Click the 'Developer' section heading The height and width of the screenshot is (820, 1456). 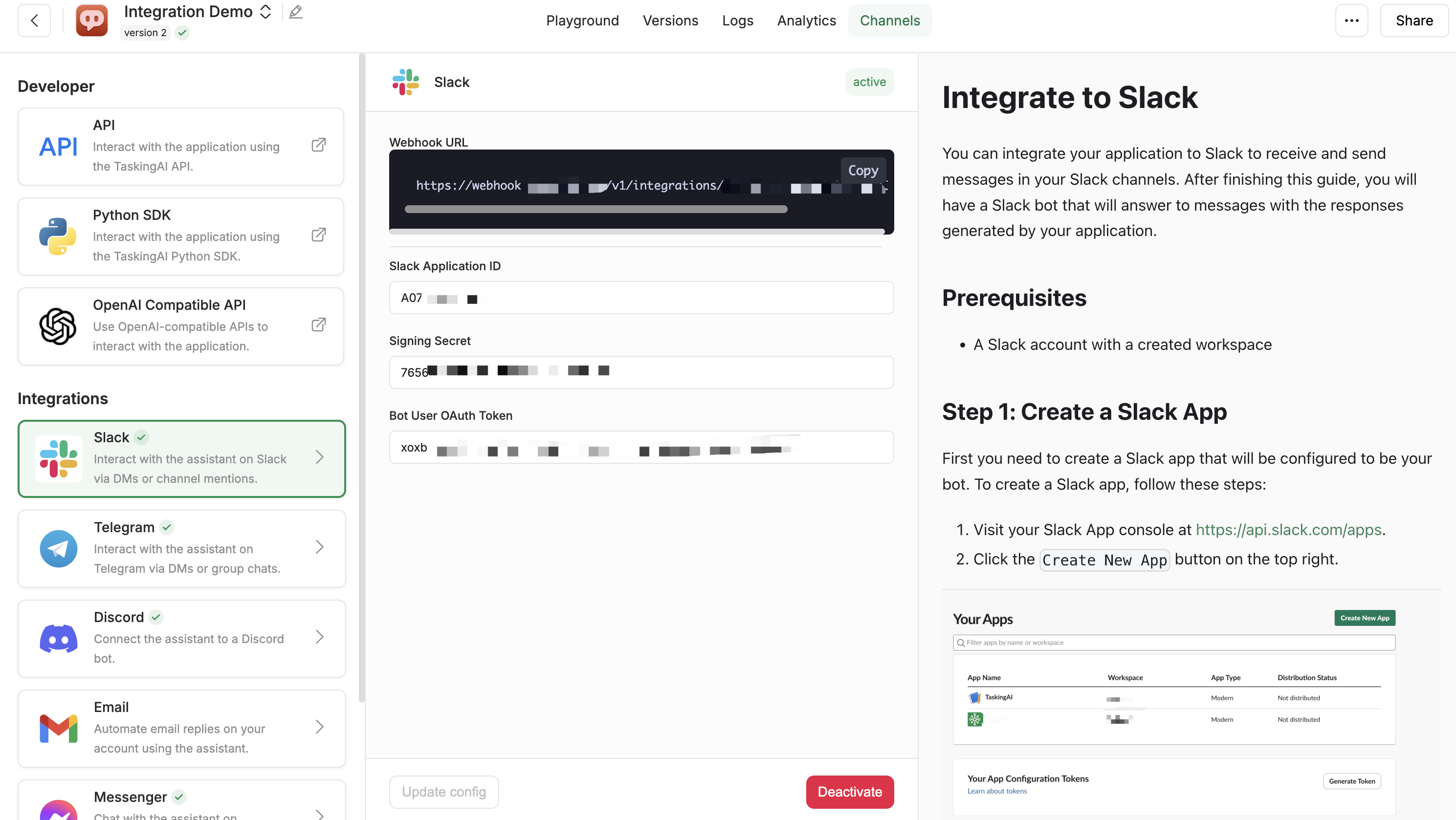[x=56, y=86]
